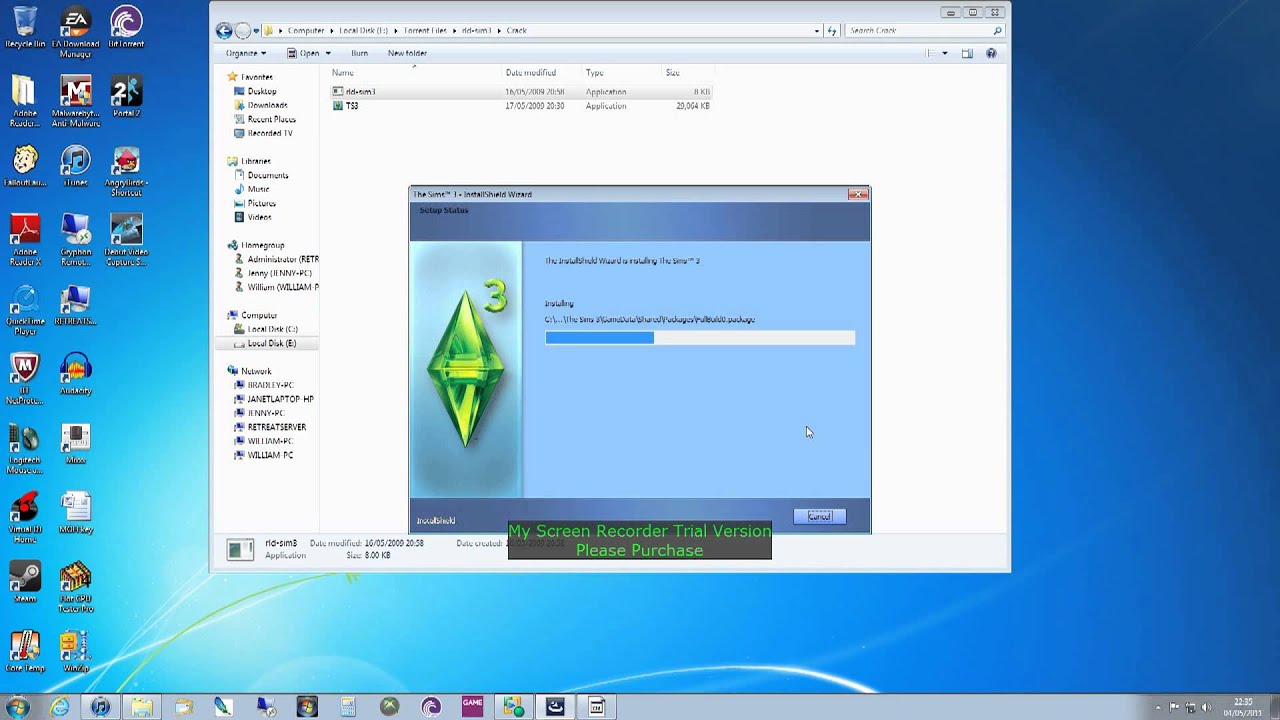Click the volume icon in system tray
The image size is (1280, 720).
pos(1208,707)
